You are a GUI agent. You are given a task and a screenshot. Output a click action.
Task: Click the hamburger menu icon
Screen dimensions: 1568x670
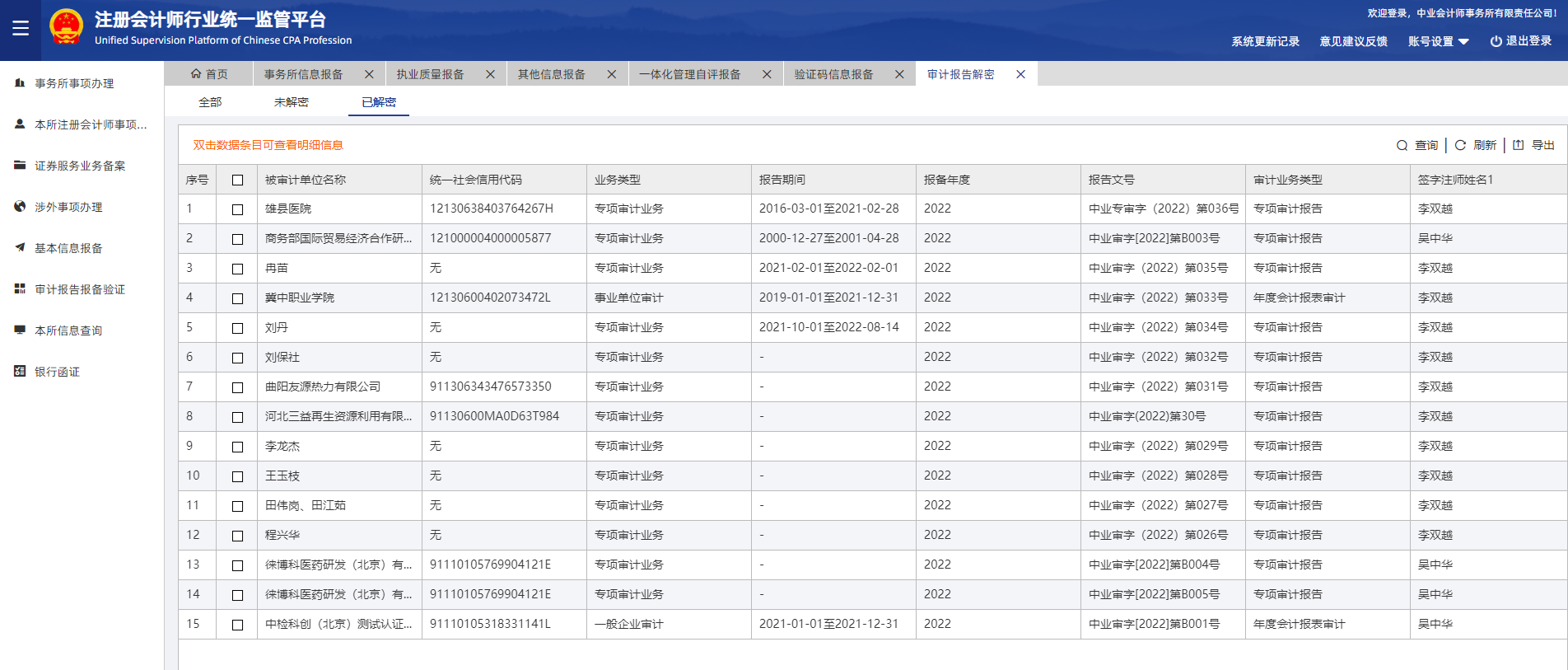pyautogui.click(x=21, y=29)
